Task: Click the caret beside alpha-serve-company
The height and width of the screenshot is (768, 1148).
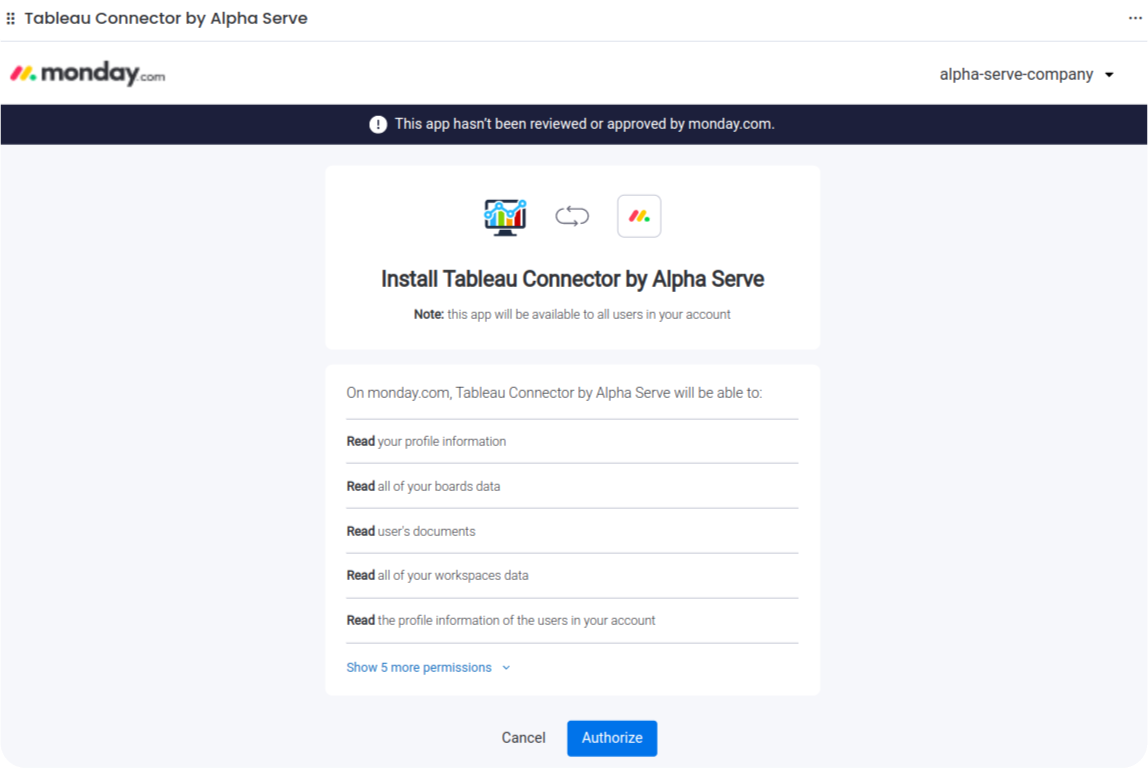Action: point(1110,73)
